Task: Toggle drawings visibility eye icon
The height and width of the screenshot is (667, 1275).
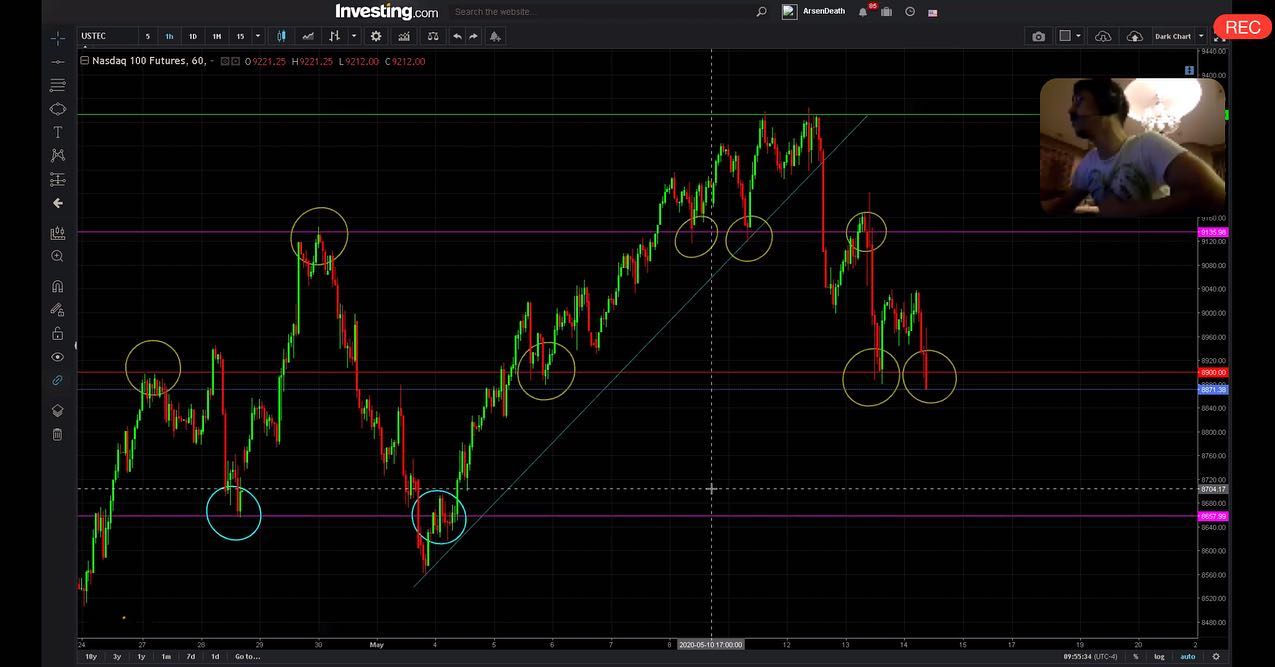Action: click(x=58, y=357)
